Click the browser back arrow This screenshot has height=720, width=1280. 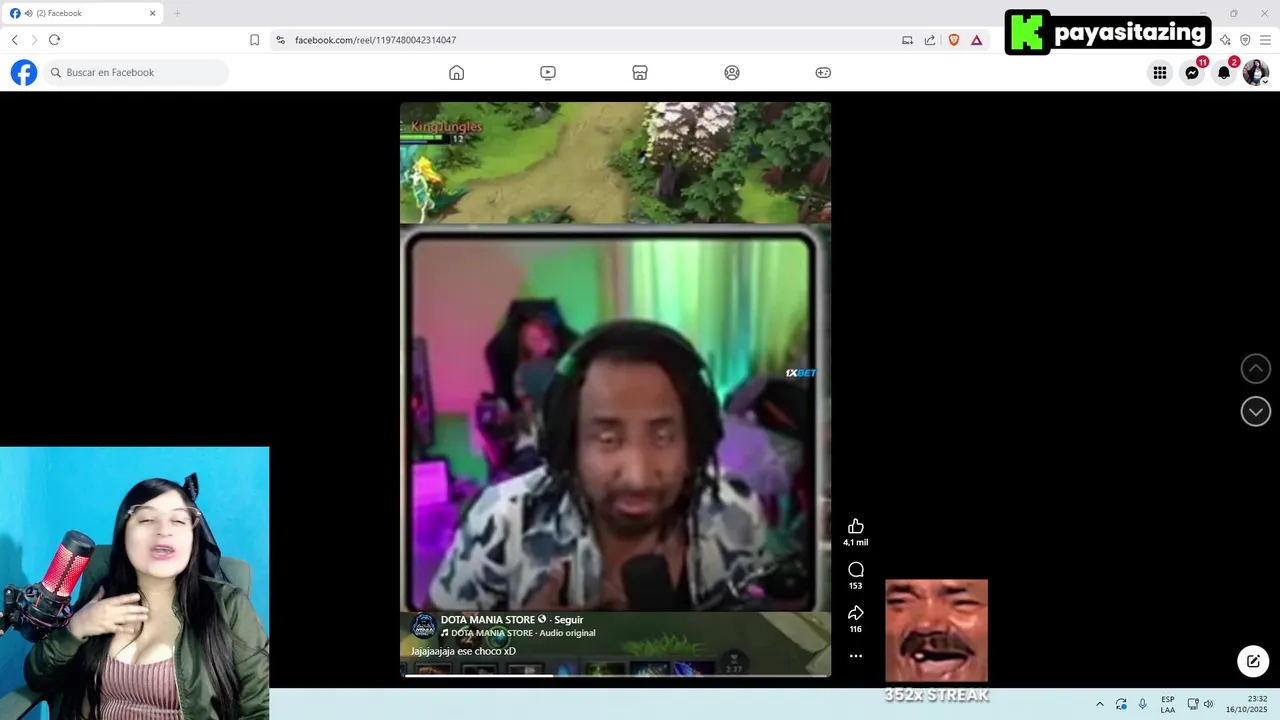(14, 40)
